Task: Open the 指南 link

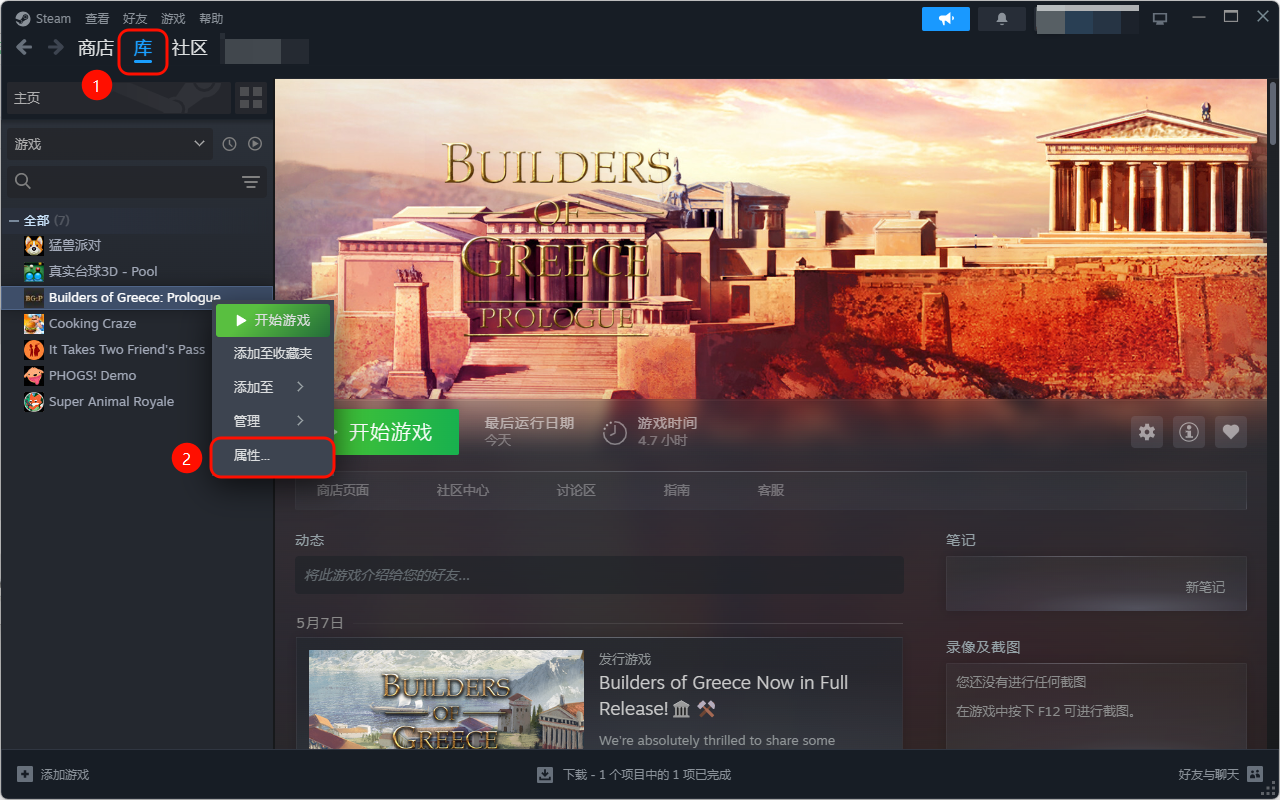Action: coord(677,490)
